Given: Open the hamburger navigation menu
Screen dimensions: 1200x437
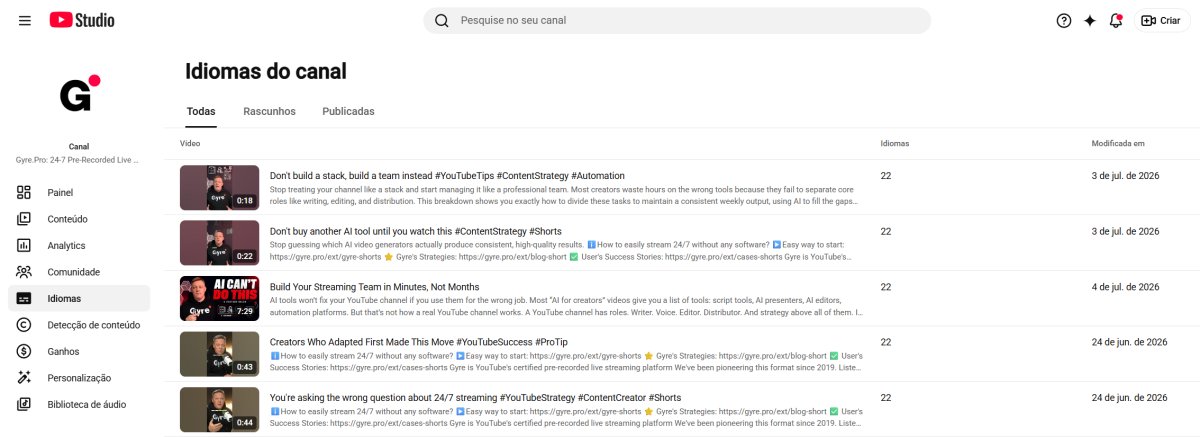Looking at the screenshot, I should tap(24, 20).
